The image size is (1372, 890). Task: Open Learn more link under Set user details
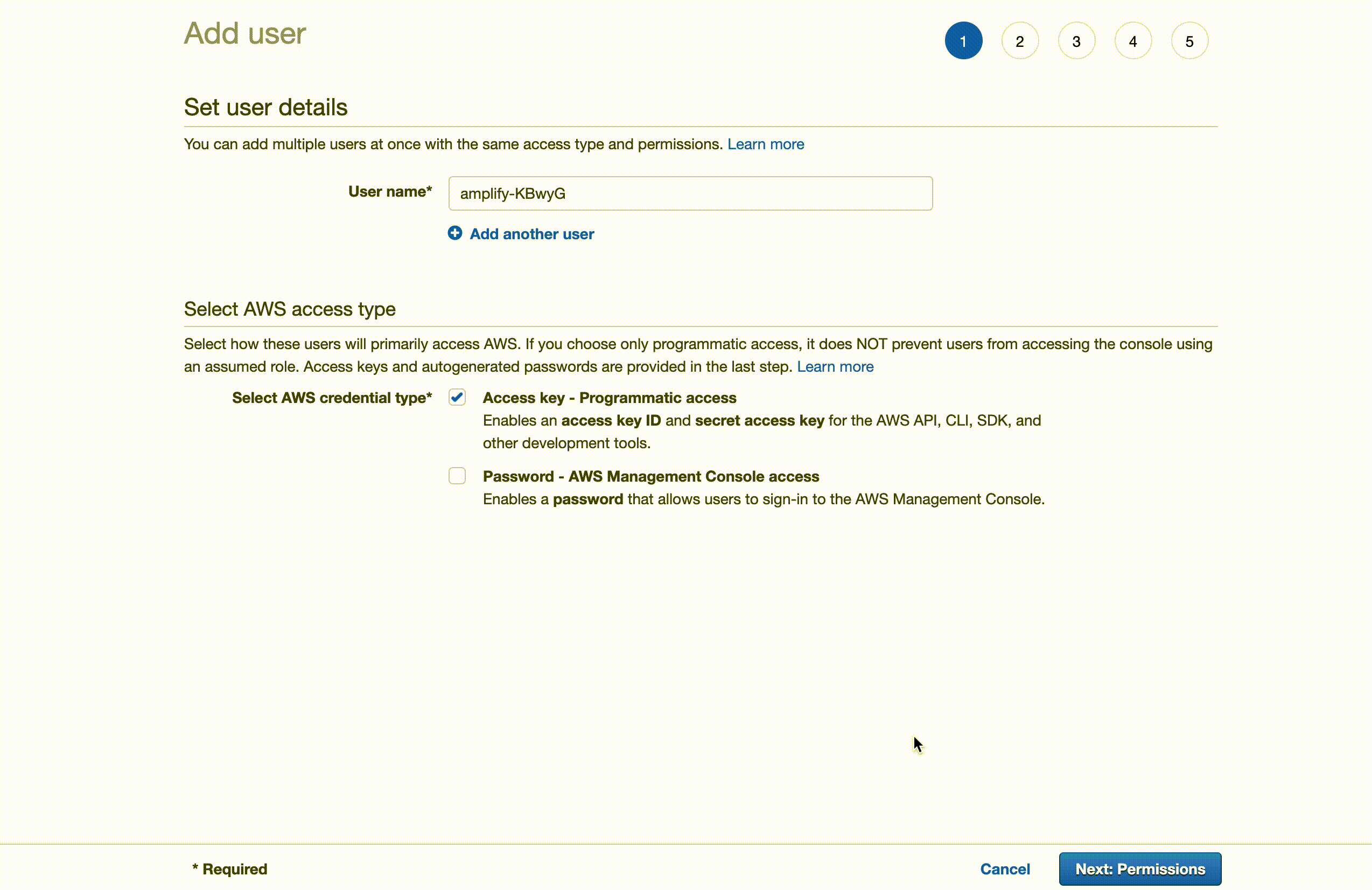(766, 144)
